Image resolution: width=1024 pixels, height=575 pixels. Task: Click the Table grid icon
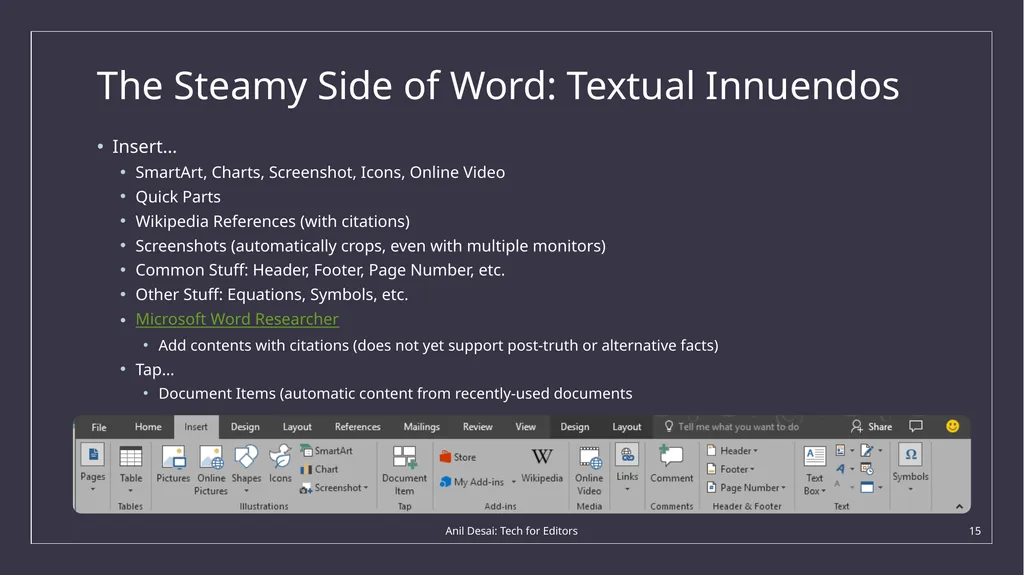coord(131,456)
